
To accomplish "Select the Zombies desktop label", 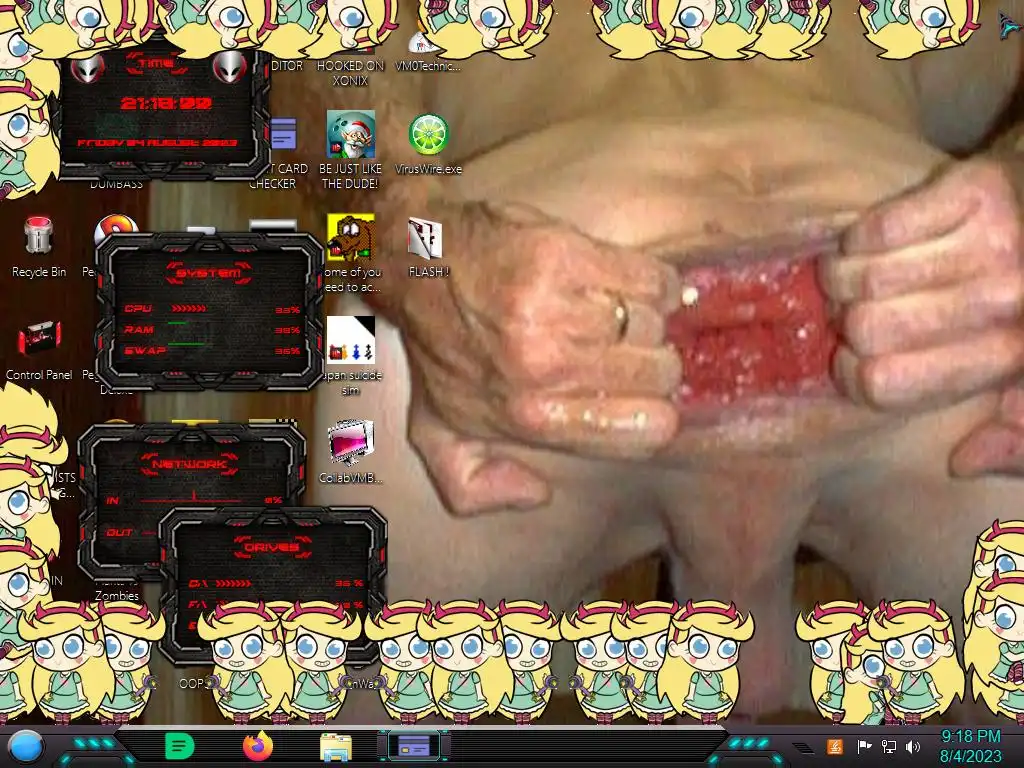I will 117,595.
